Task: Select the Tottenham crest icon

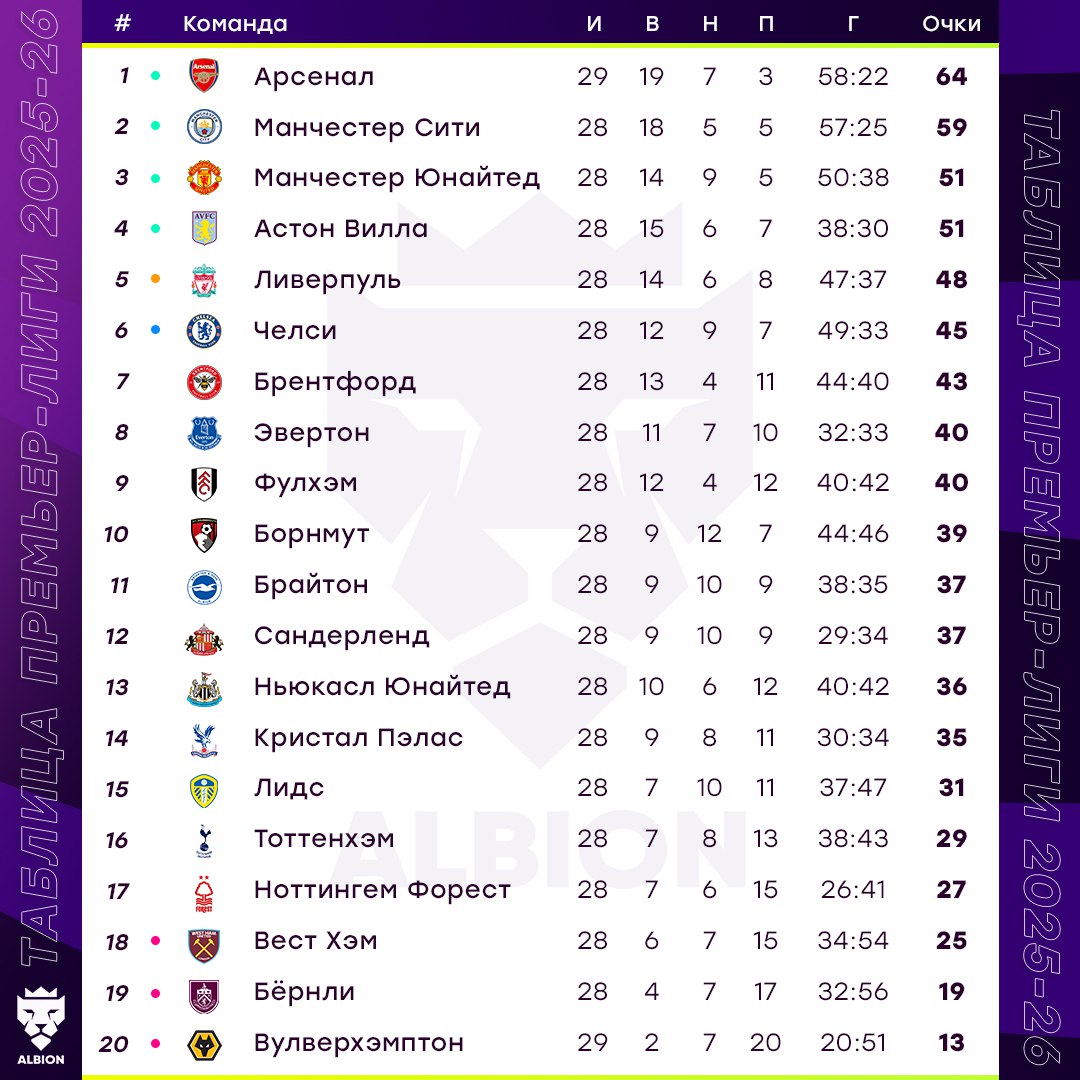Action: (204, 840)
